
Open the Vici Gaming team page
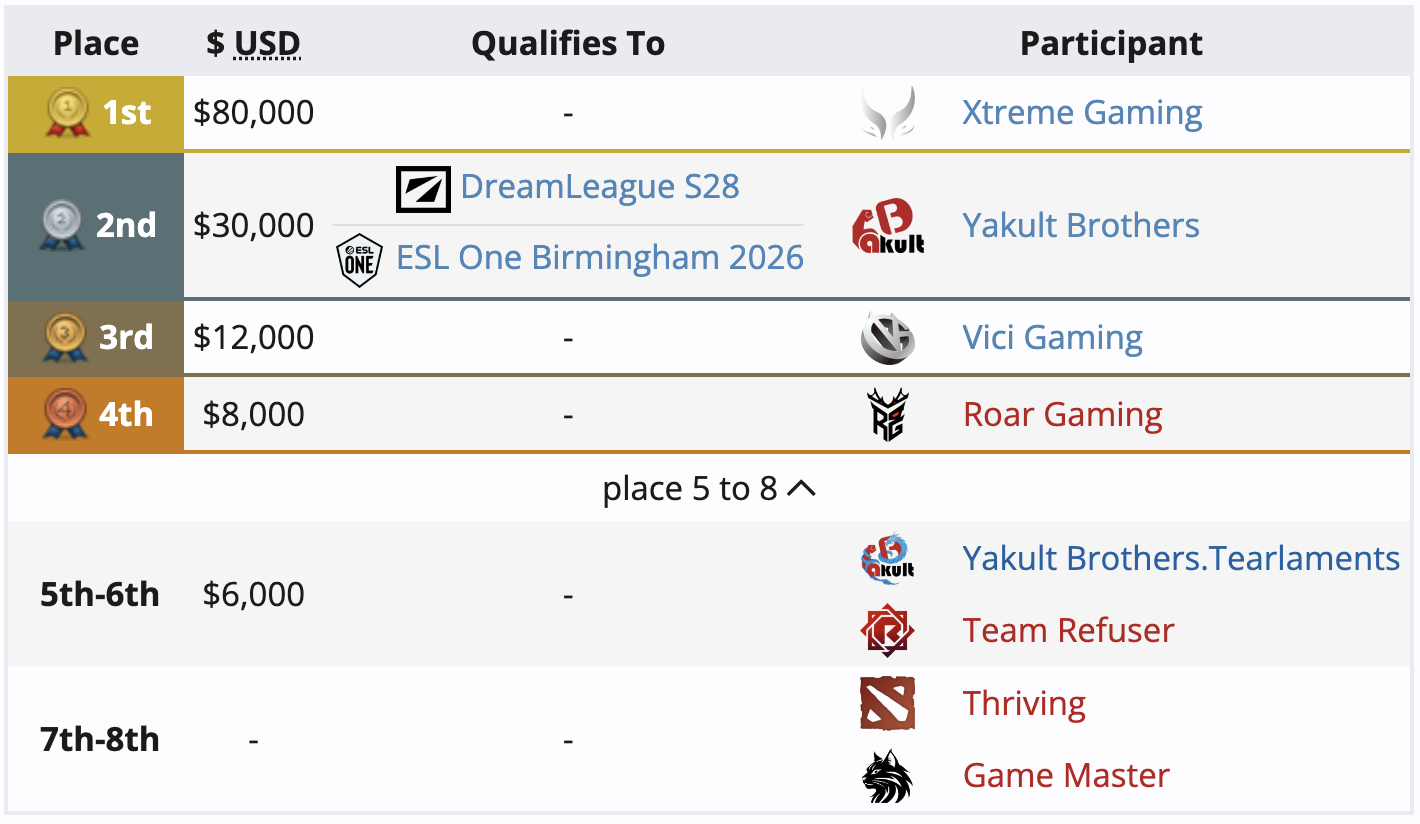(1052, 338)
